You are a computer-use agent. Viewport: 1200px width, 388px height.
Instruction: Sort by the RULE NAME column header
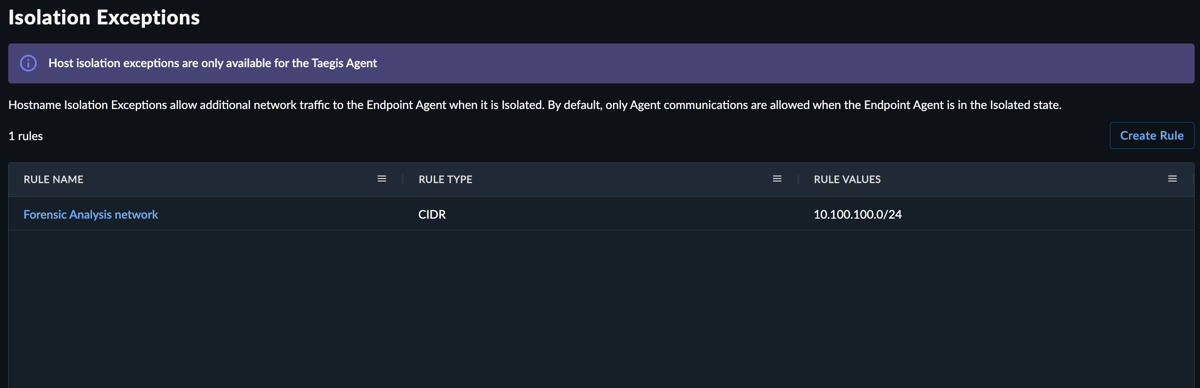54,180
